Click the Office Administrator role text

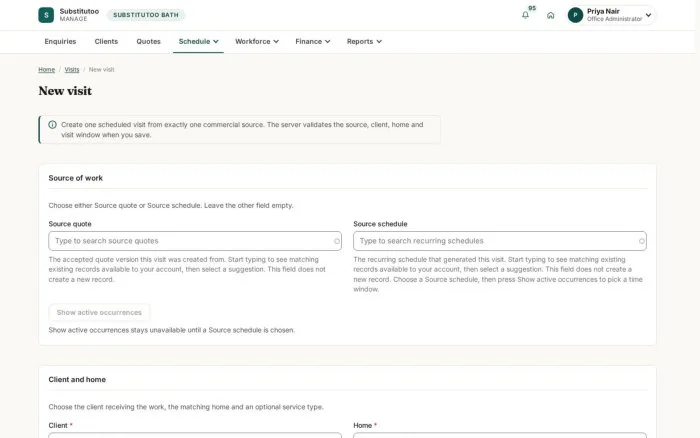pyautogui.click(x=614, y=19)
